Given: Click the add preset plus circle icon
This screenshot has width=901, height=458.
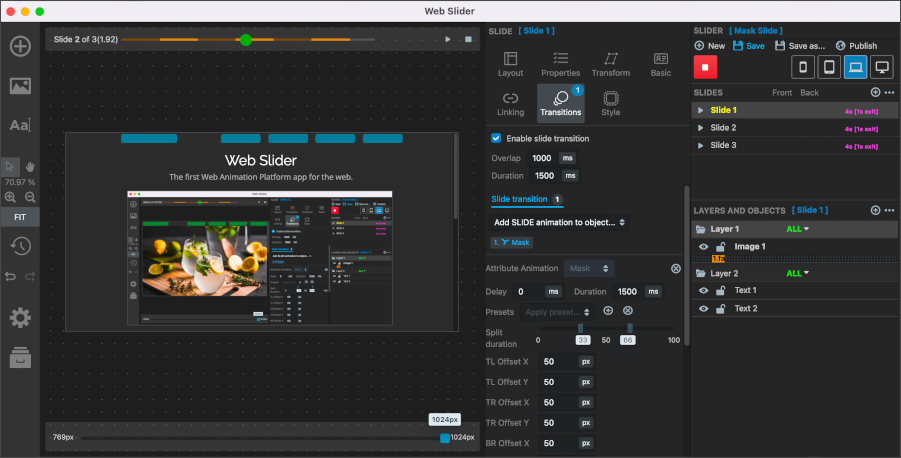Looking at the screenshot, I should [x=608, y=311].
